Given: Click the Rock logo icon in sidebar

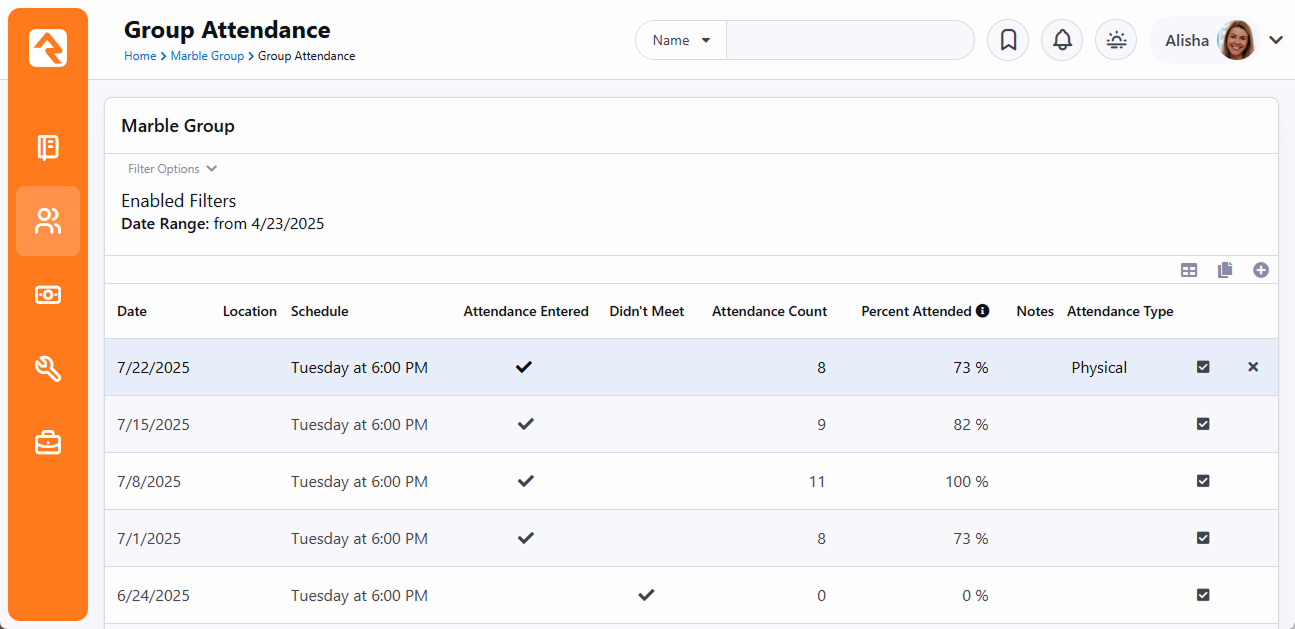Looking at the screenshot, I should pyautogui.click(x=48, y=48).
